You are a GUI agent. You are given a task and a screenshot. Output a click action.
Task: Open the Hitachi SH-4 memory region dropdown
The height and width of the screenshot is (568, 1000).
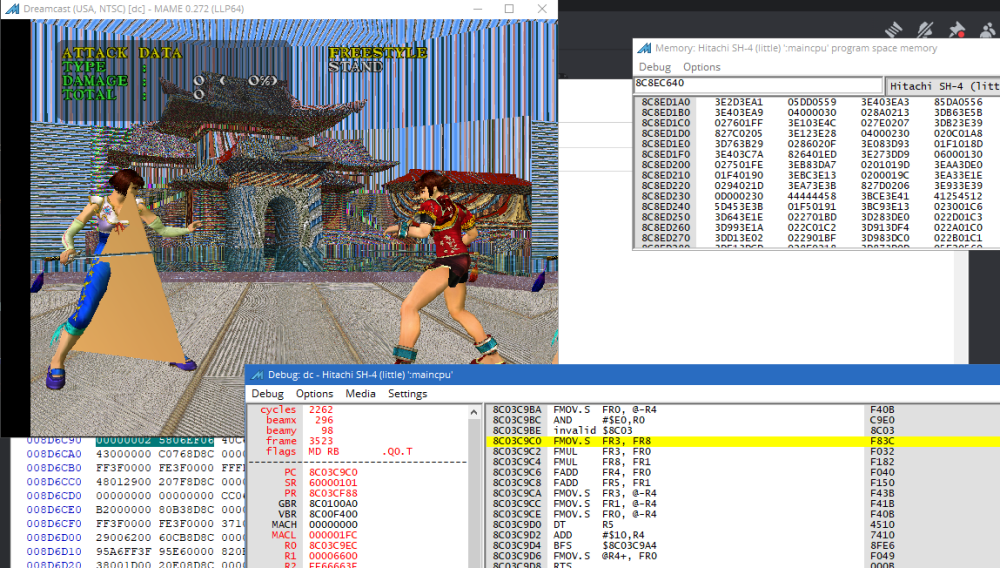pyautogui.click(x=942, y=86)
